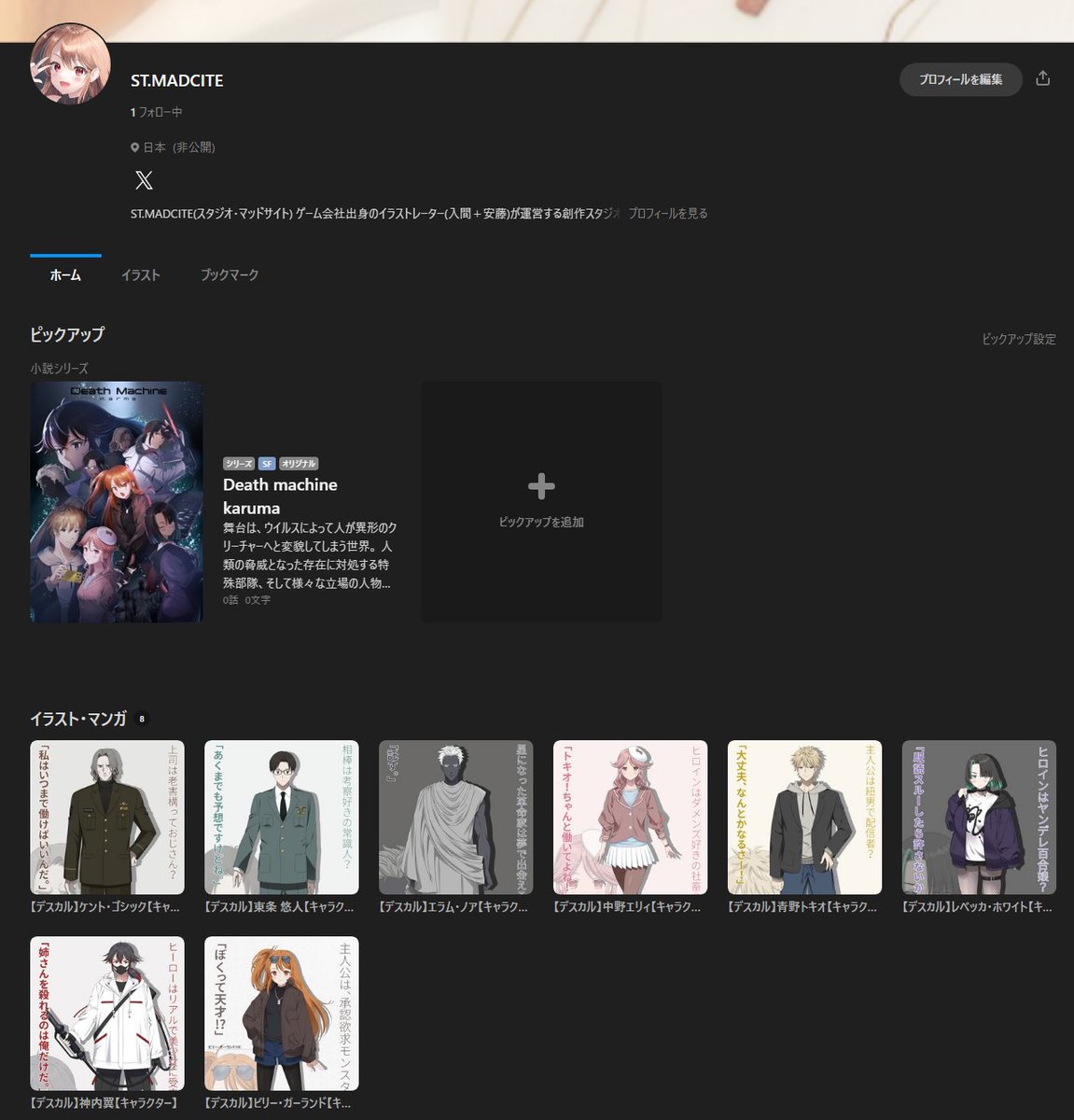1074x1120 pixels.
Task: Switch to the ブックマーク tab
Action: pyautogui.click(x=228, y=274)
